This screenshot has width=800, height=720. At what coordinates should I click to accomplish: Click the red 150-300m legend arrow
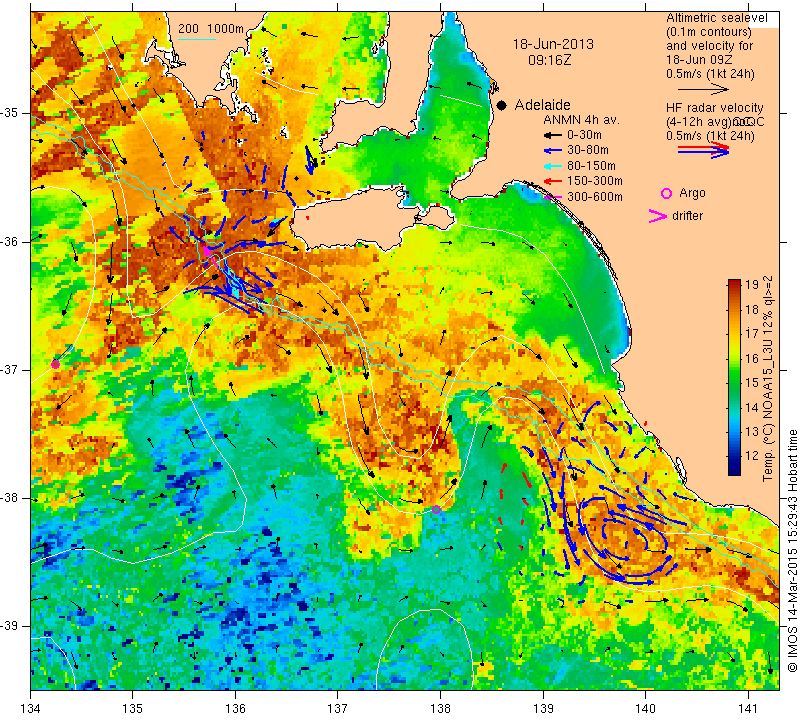[x=552, y=181]
